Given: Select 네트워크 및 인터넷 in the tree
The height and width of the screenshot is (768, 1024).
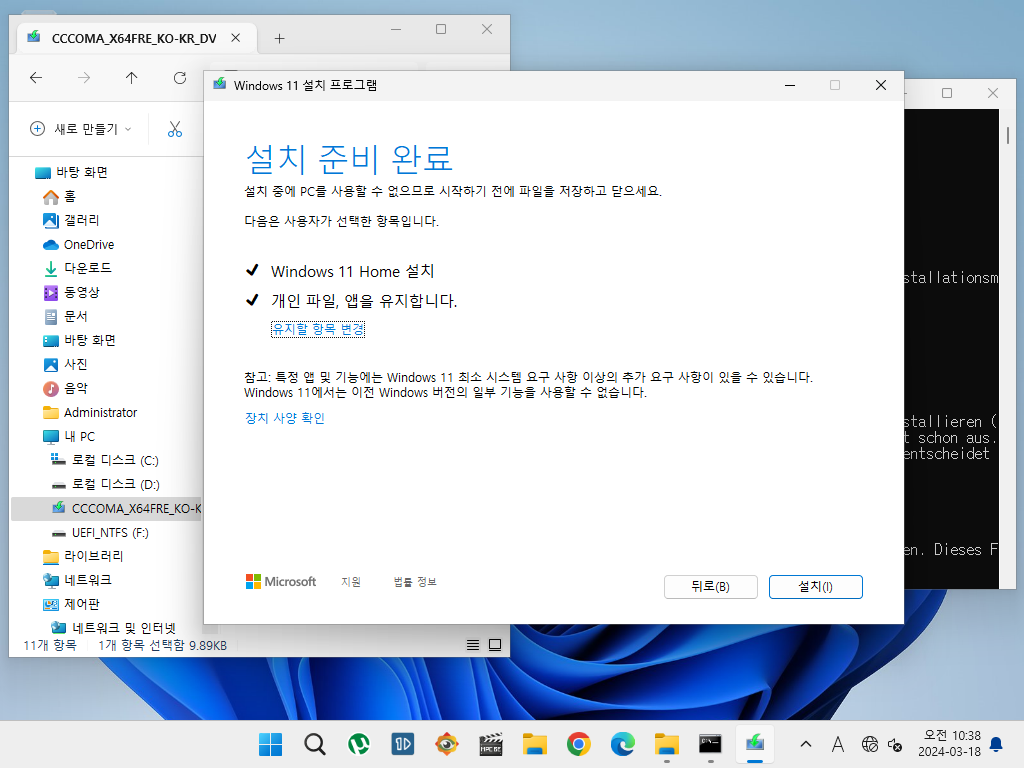Looking at the screenshot, I should pyautogui.click(x=114, y=628).
